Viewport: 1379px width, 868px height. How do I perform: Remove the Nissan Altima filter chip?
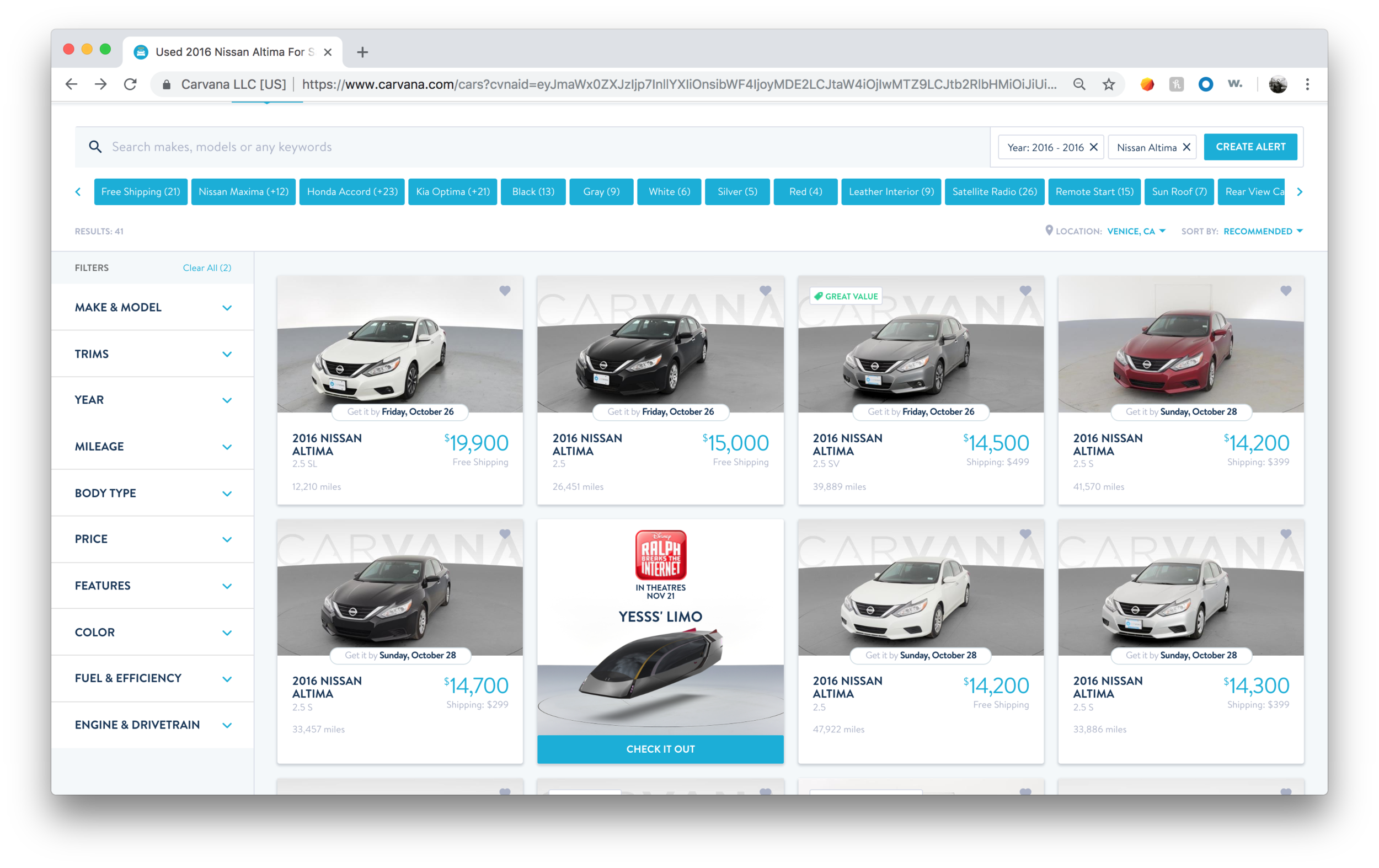1186,147
